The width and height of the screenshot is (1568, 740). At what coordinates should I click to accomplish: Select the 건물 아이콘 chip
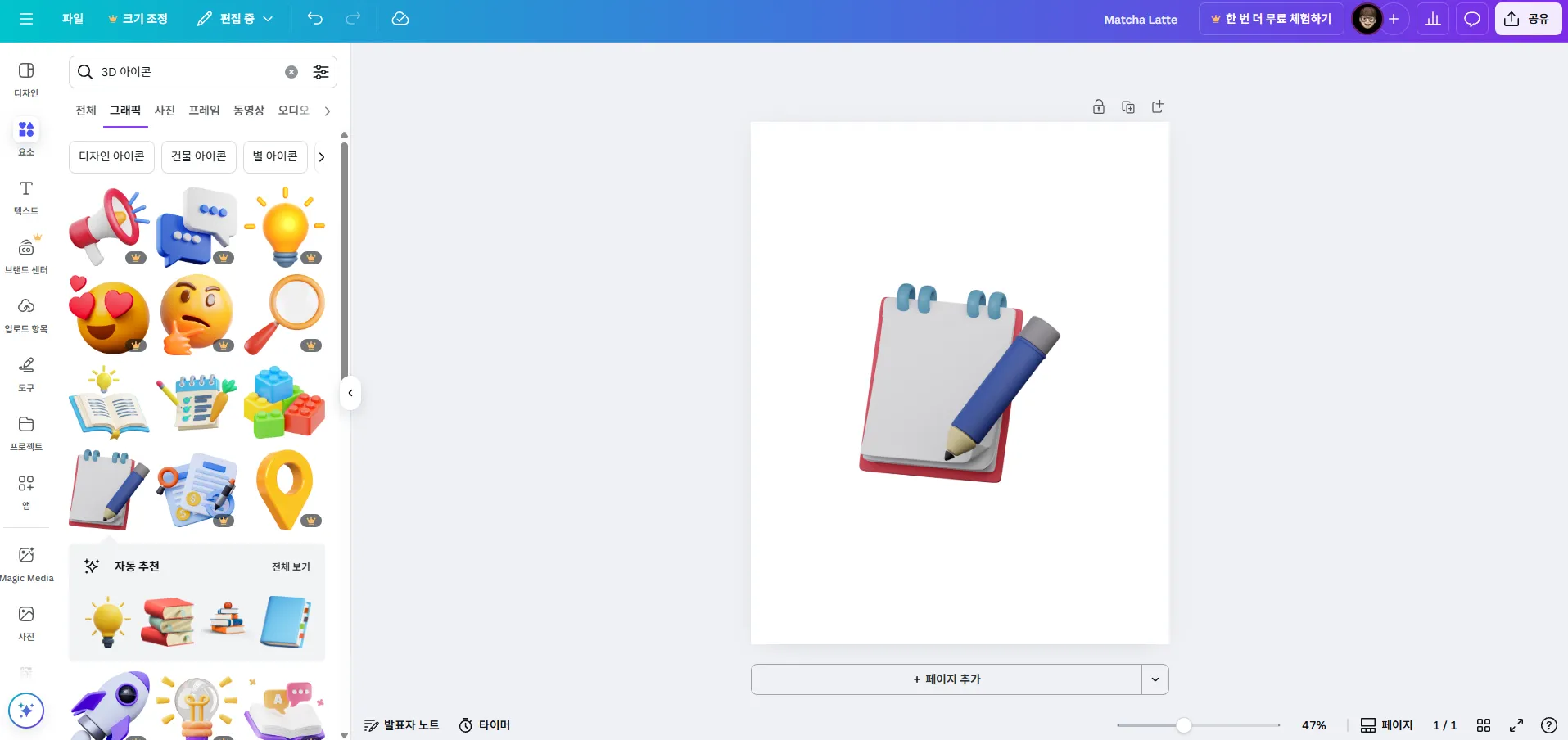pyautogui.click(x=199, y=157)
